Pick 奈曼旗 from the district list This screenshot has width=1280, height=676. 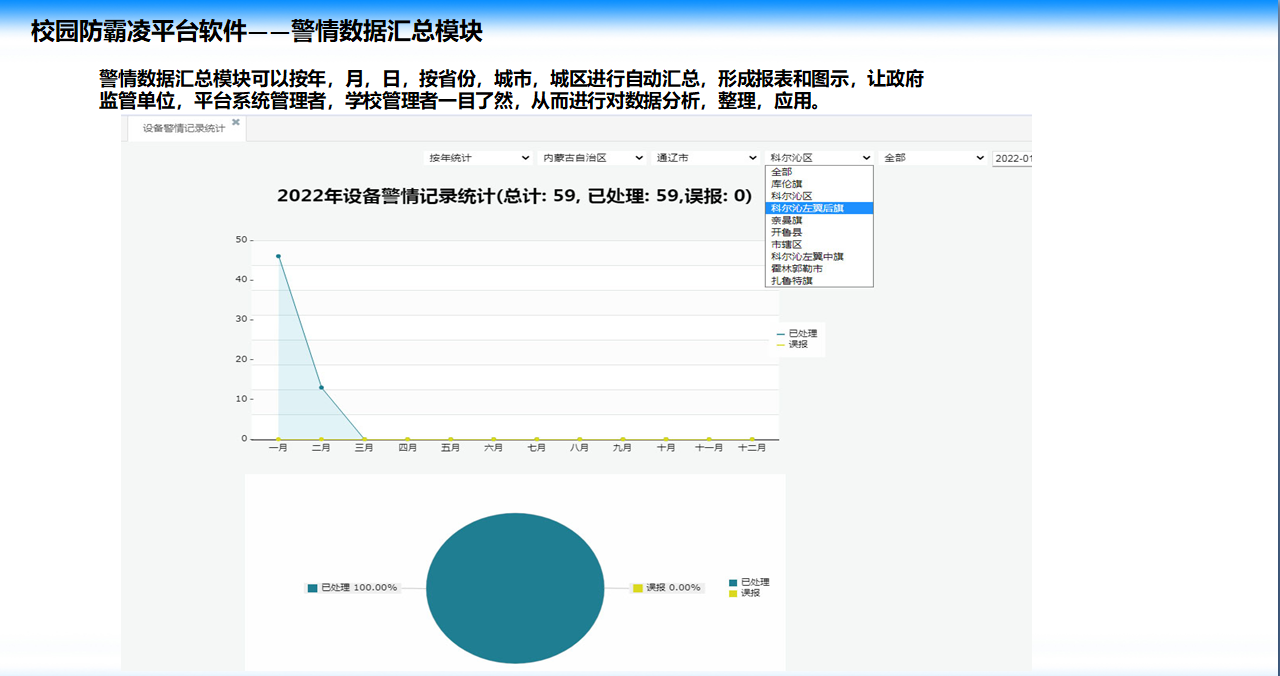pyautogui.click(x=787, y=220)
